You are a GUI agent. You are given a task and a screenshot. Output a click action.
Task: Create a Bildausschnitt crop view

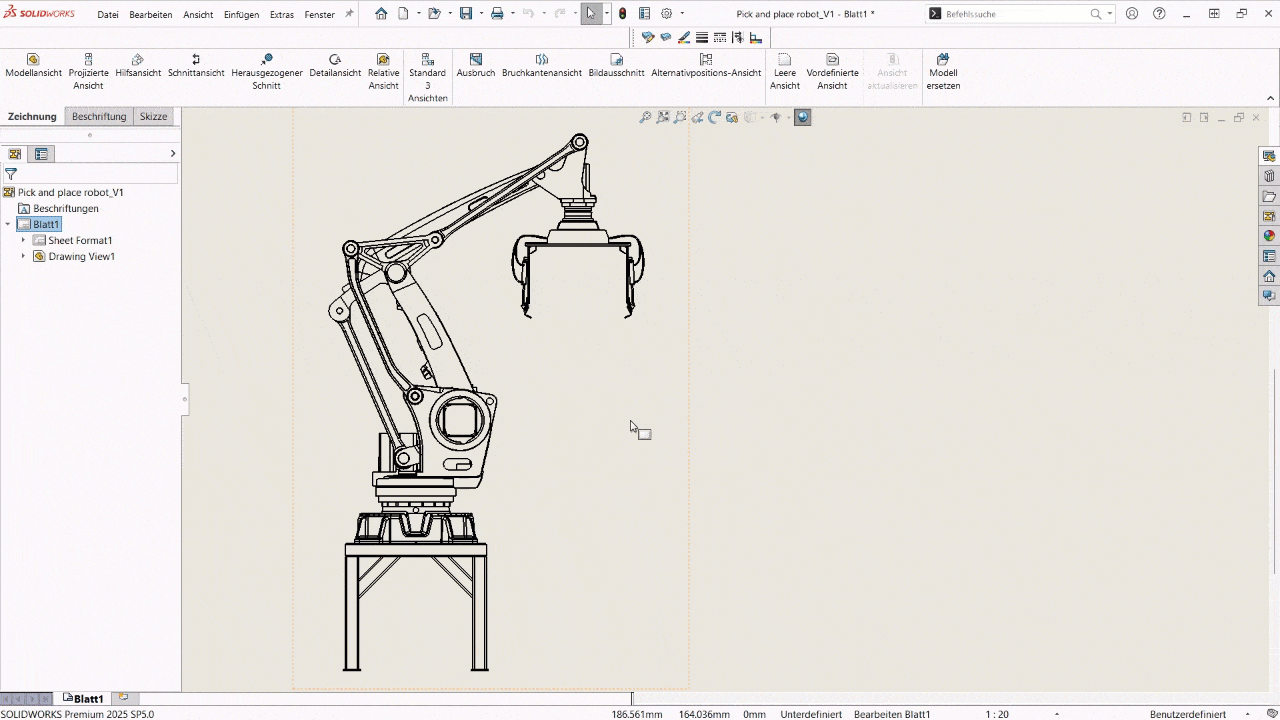[x=616, y=66]
